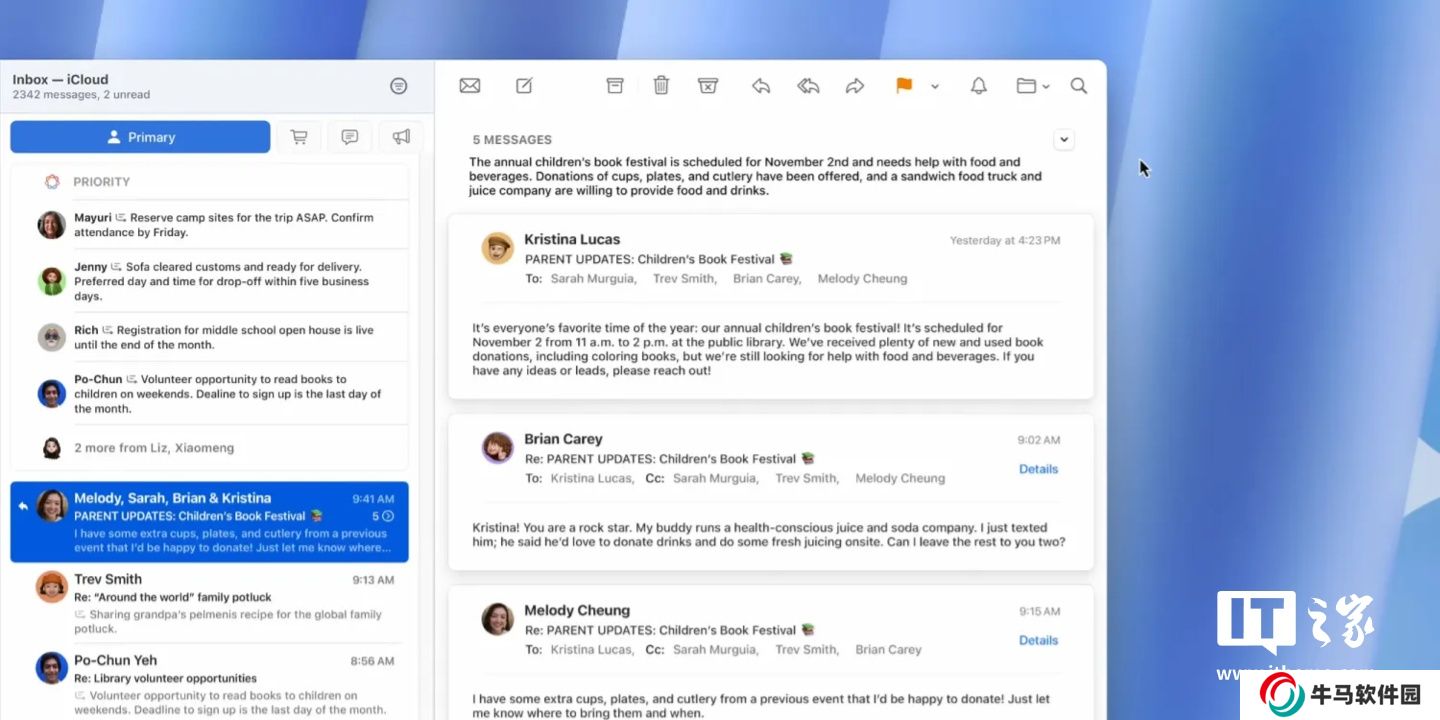Collapse the 5 messages summary chevron
Viewport: 1440px width, 720px height.
click(x=1064, y=140)
